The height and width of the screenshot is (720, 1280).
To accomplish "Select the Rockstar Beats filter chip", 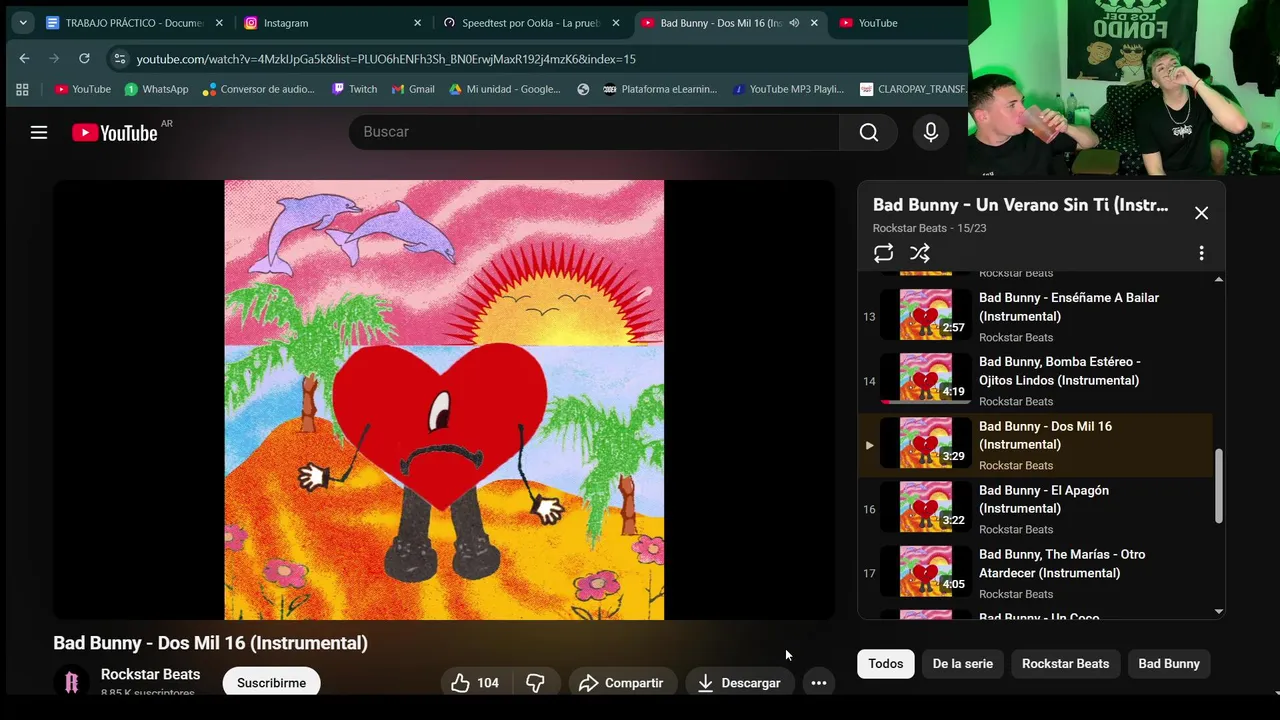I will click(1065, 664).
